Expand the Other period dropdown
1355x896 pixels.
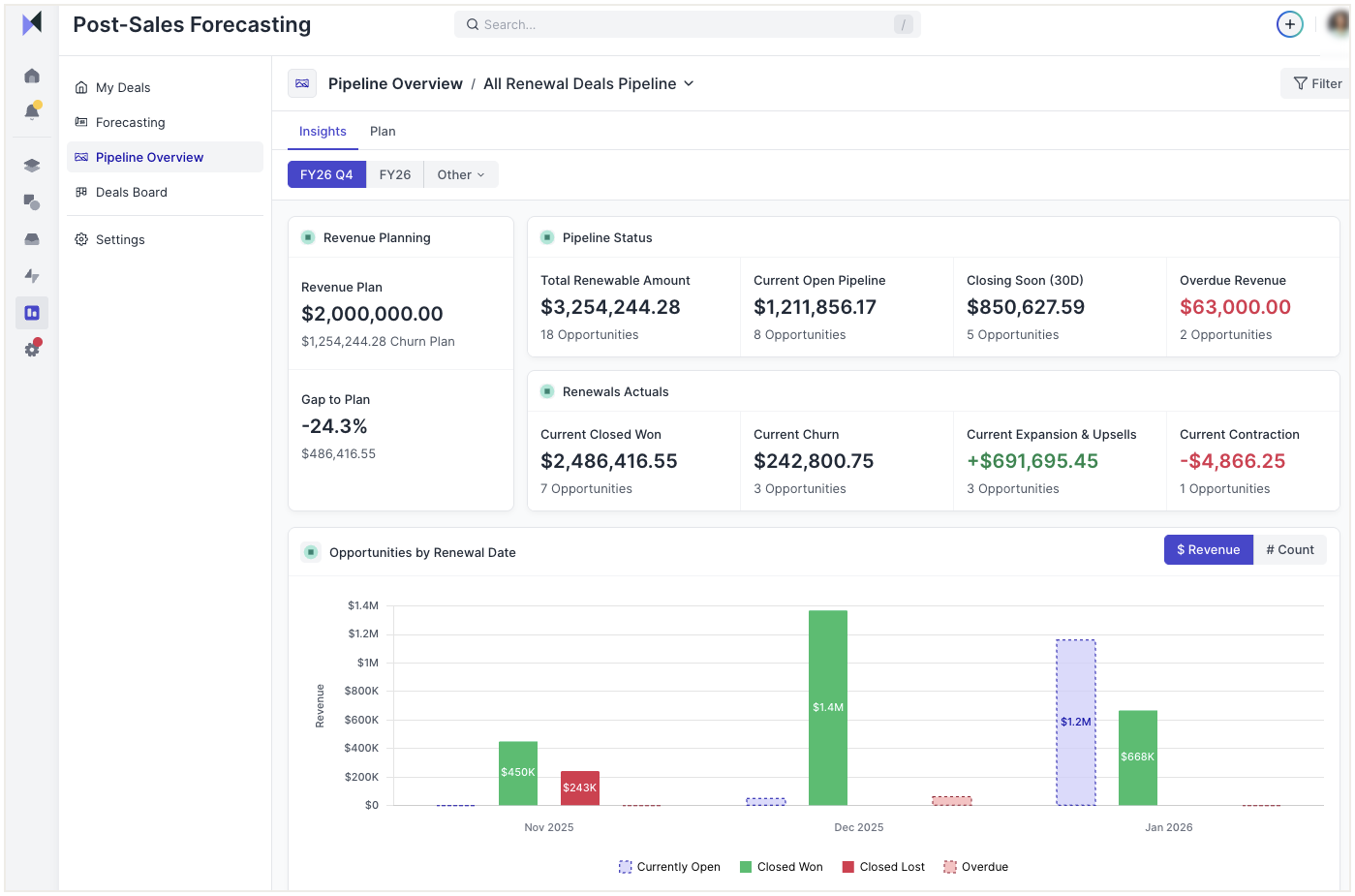coord(460,174)
